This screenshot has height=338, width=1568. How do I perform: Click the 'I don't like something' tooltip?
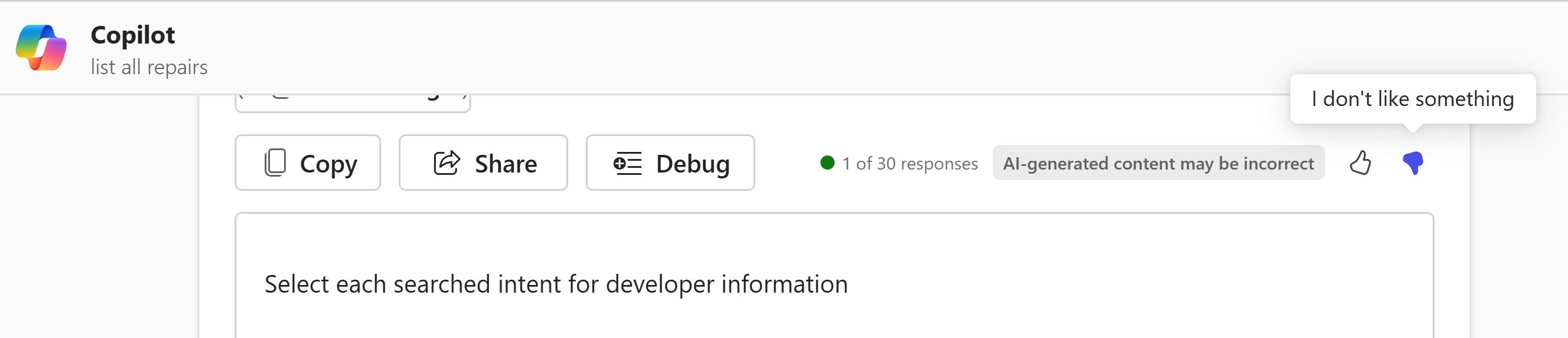pyautogui.click(x=1413, y=99)
